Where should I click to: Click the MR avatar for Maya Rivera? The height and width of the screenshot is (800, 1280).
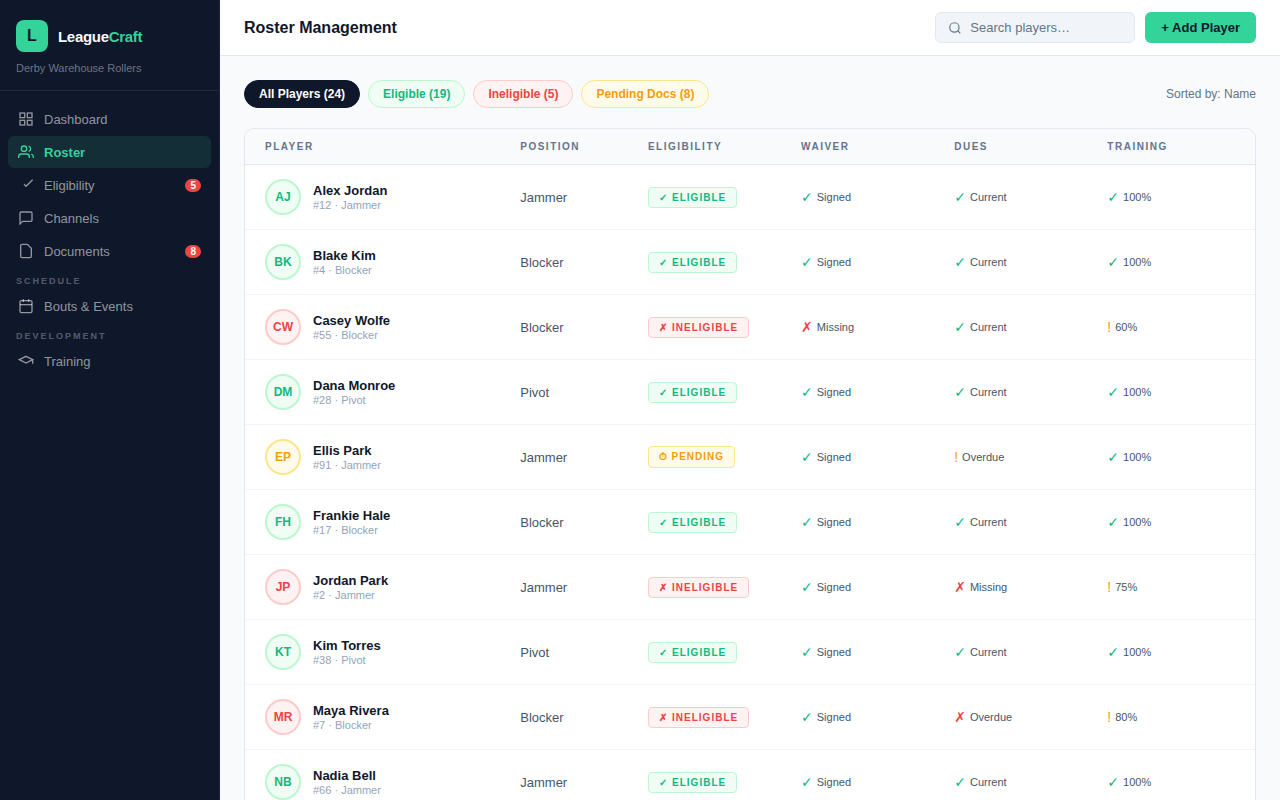[x=283, y=717]
